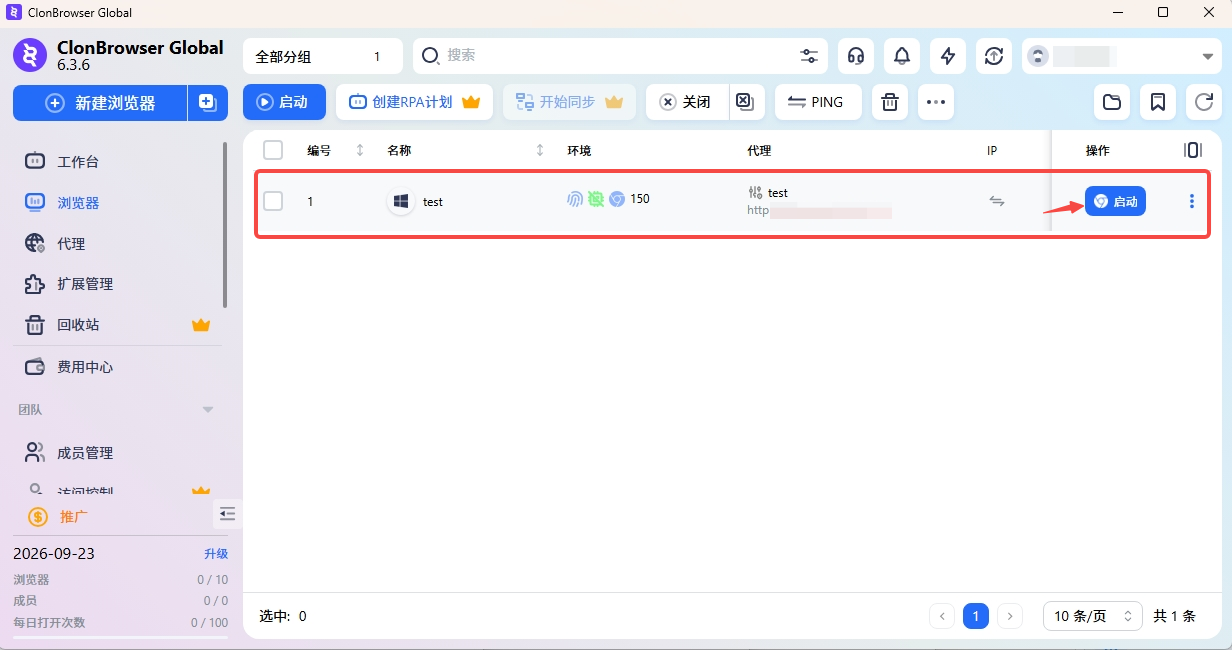The width and height of the screenshot is (1232, 650).
Task: Click the sync refresh circle icon
Action: pos(994,56)
